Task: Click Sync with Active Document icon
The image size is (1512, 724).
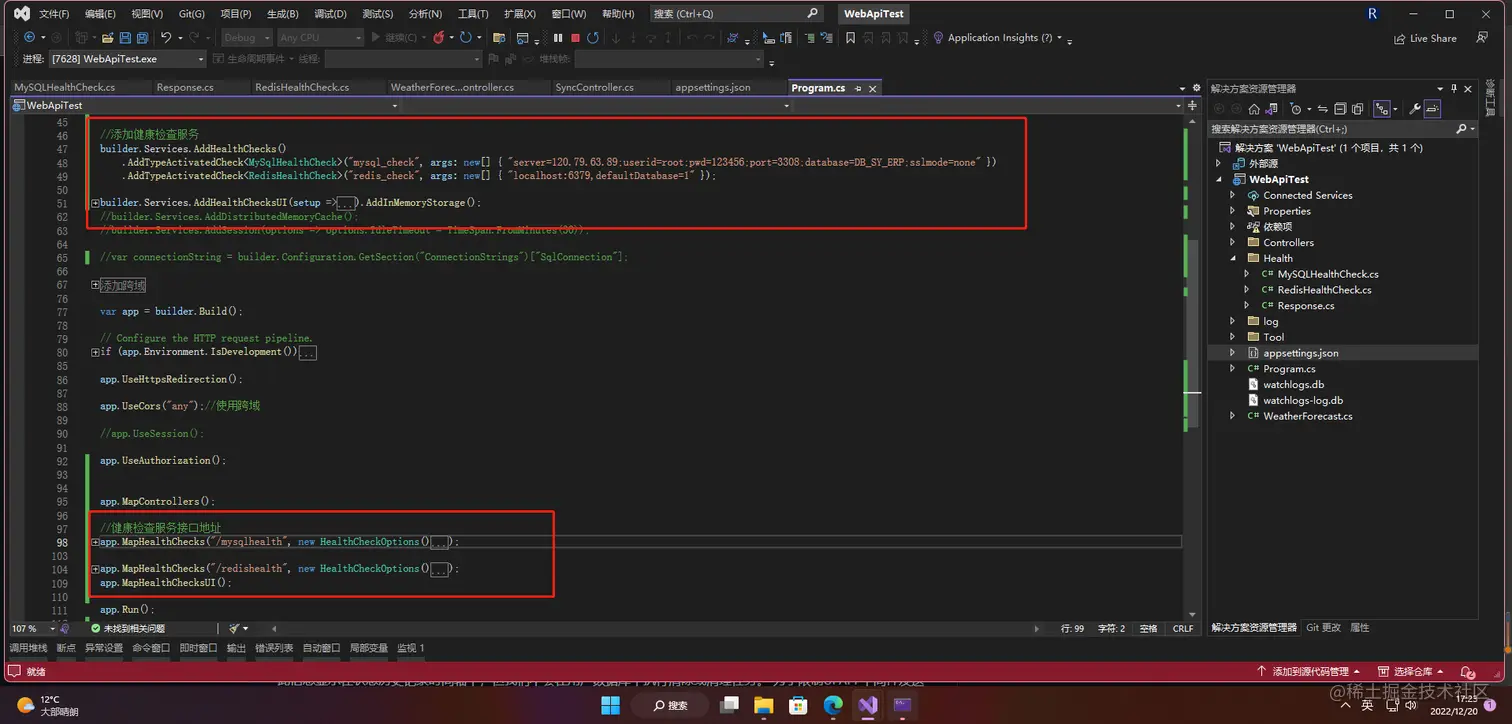Action: [1323, 109]
